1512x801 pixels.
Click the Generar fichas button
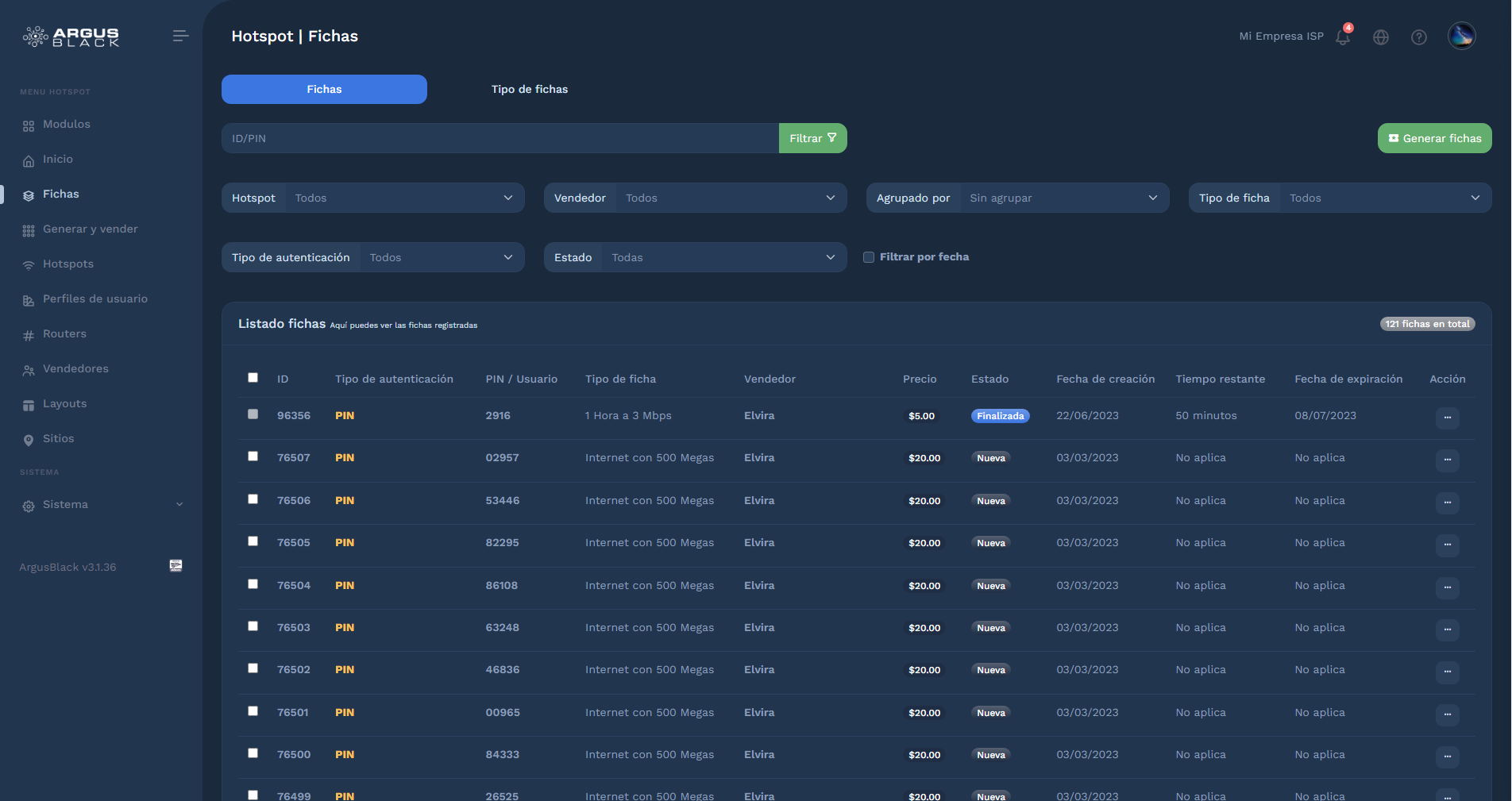1434,138
